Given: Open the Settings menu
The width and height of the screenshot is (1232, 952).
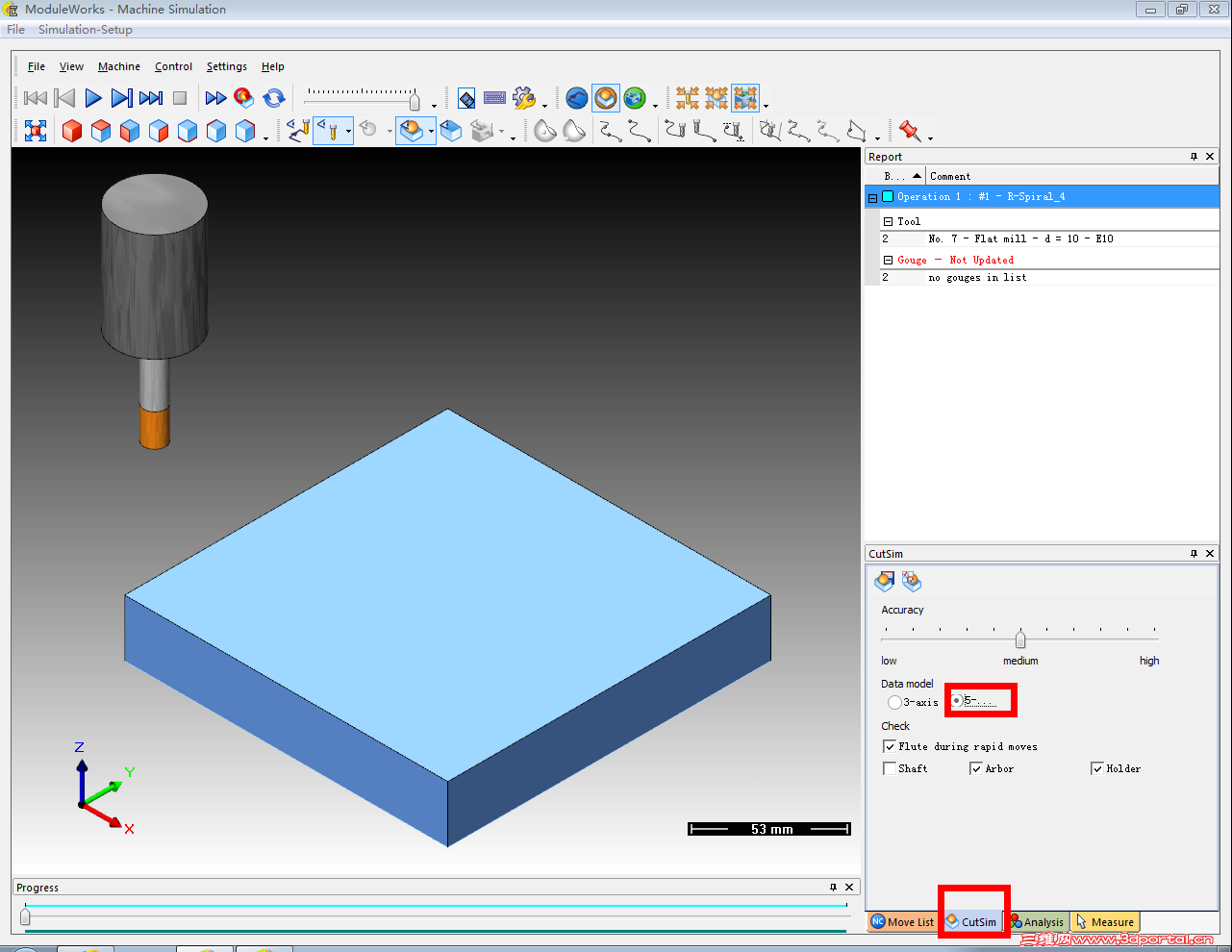Looking at the screenshot, I should 227,66.
